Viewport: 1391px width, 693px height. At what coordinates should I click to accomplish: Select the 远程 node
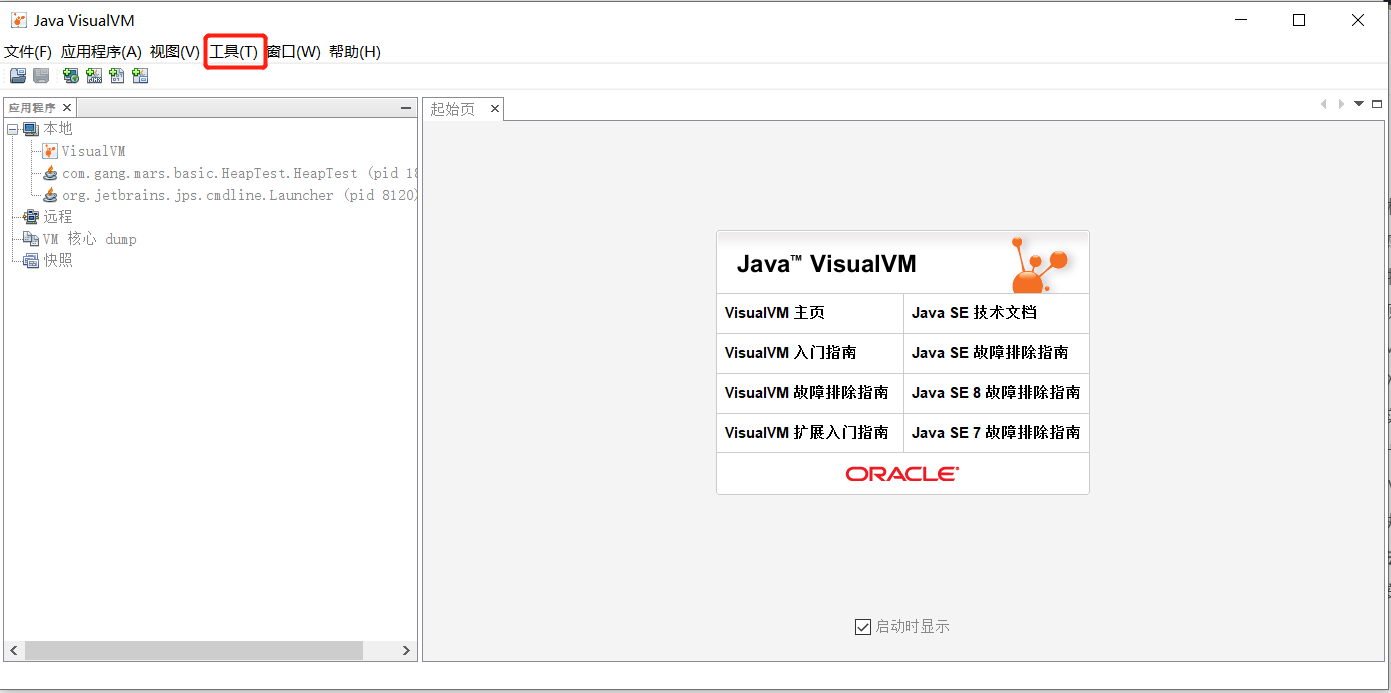pos(58,217)
